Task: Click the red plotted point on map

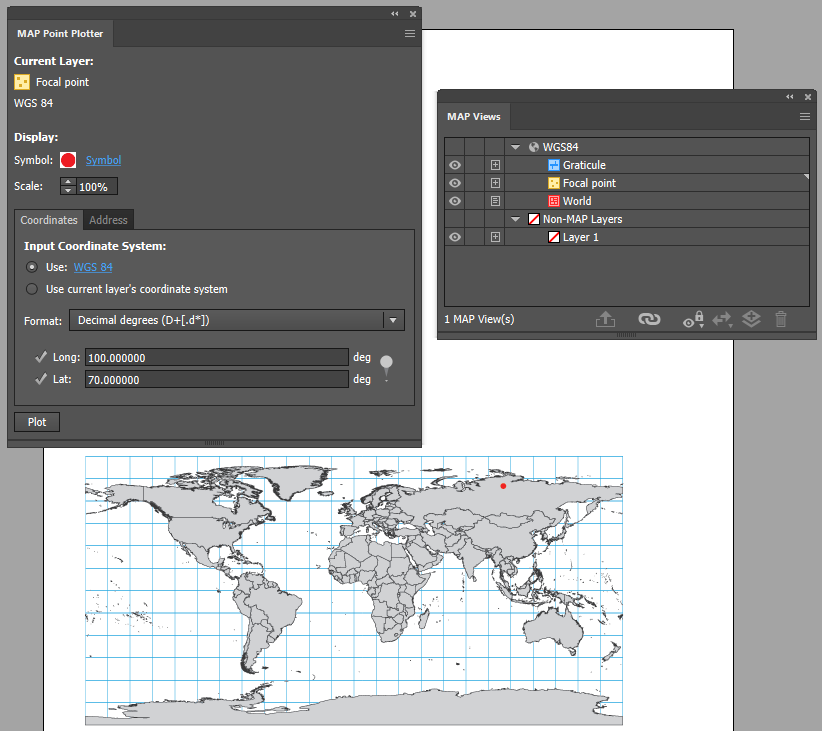Action: tap(503, 486)
